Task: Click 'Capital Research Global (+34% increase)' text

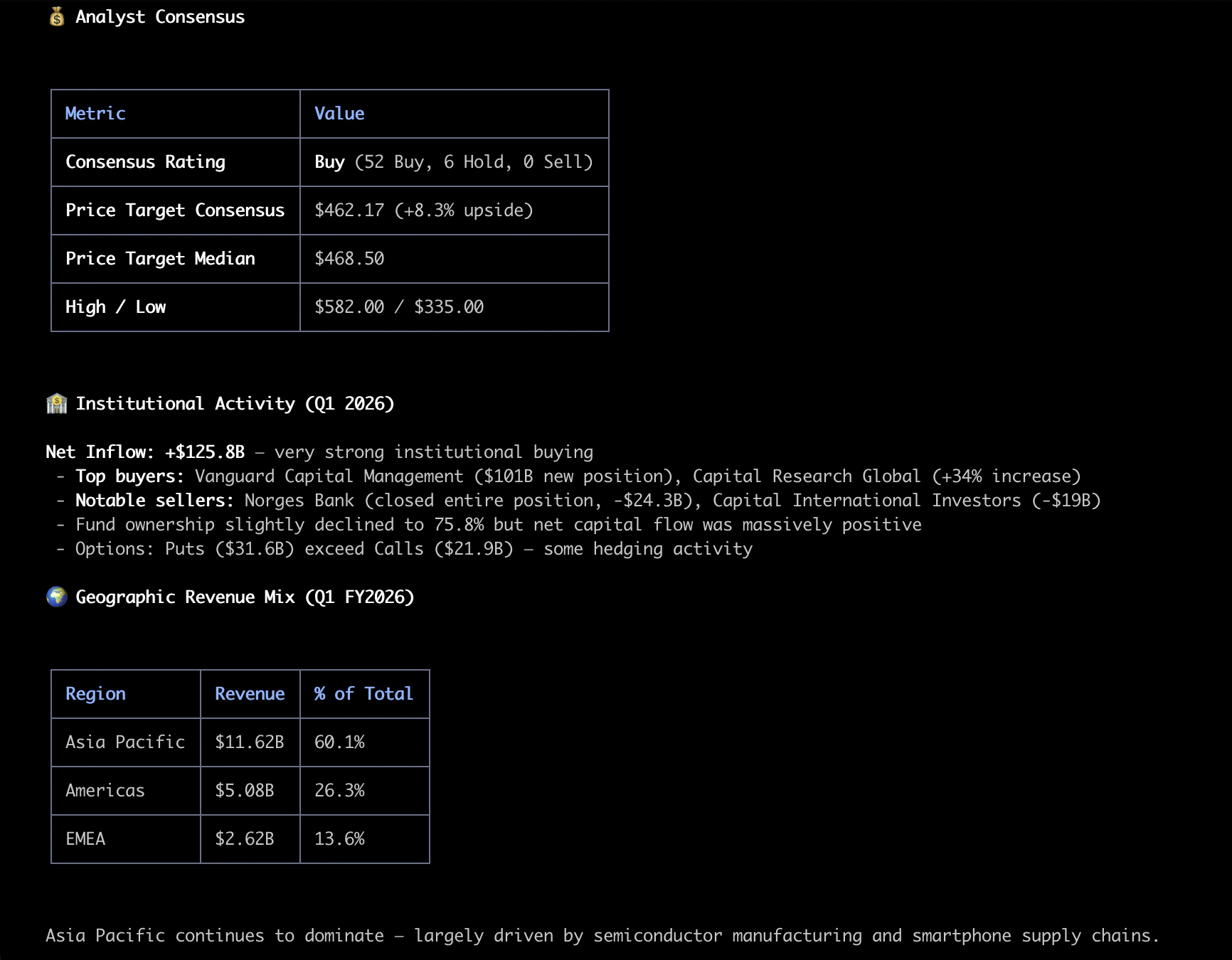Action: click(x=887, y=476)
